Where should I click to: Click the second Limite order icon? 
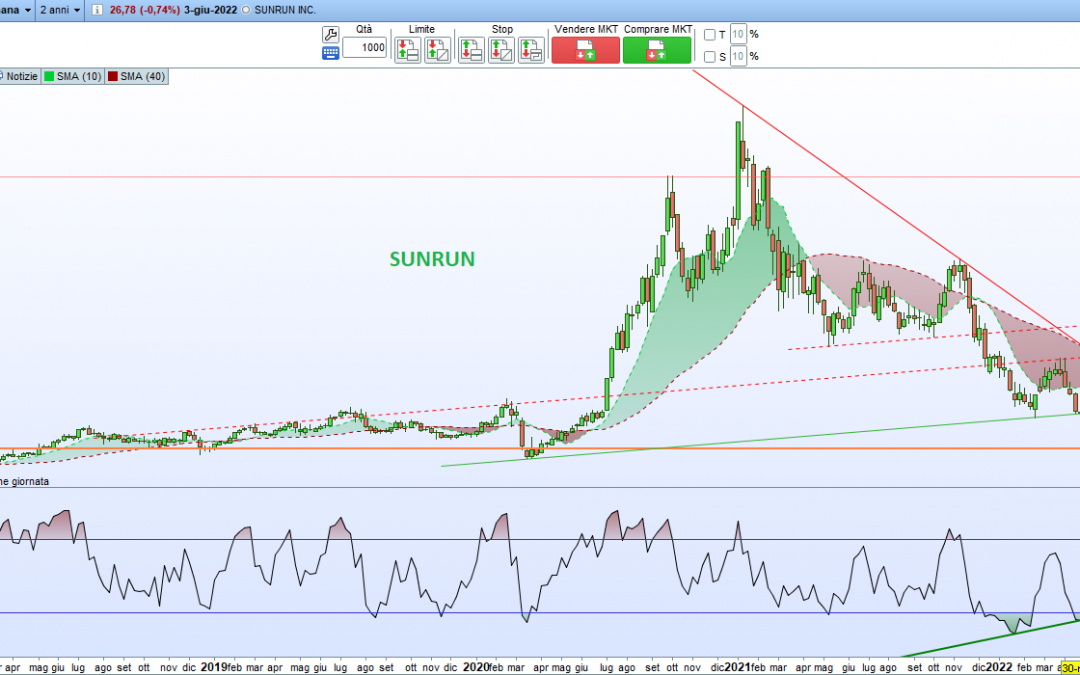click(437, 50)
